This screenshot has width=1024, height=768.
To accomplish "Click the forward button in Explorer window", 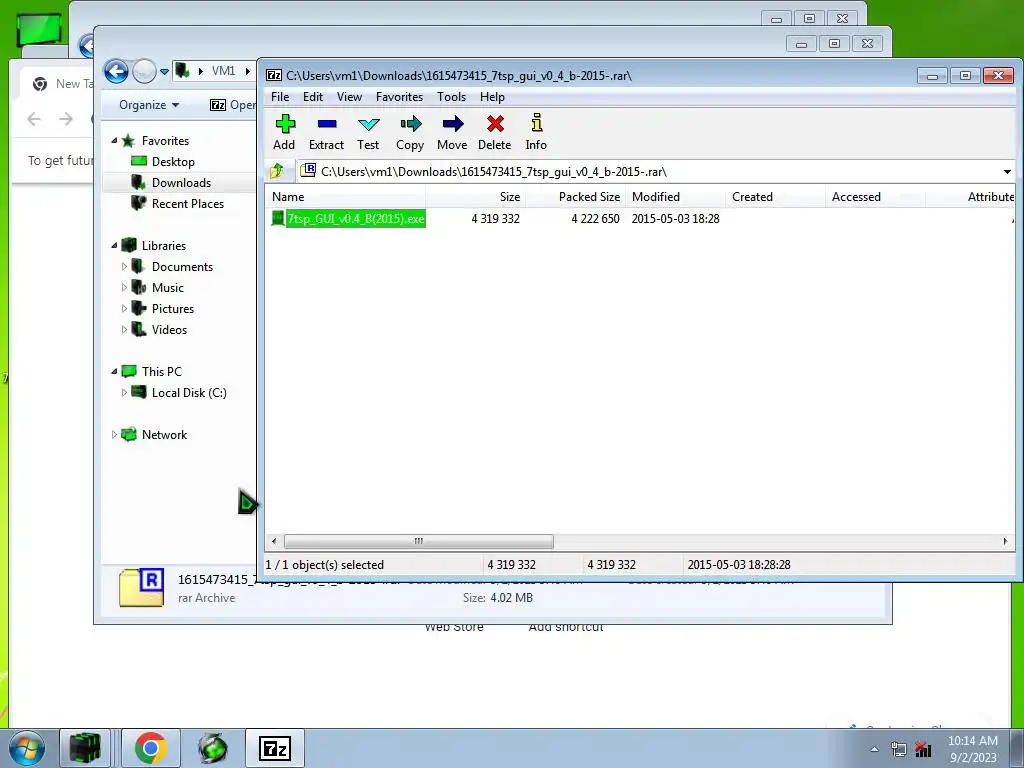I will pos(144,71).
